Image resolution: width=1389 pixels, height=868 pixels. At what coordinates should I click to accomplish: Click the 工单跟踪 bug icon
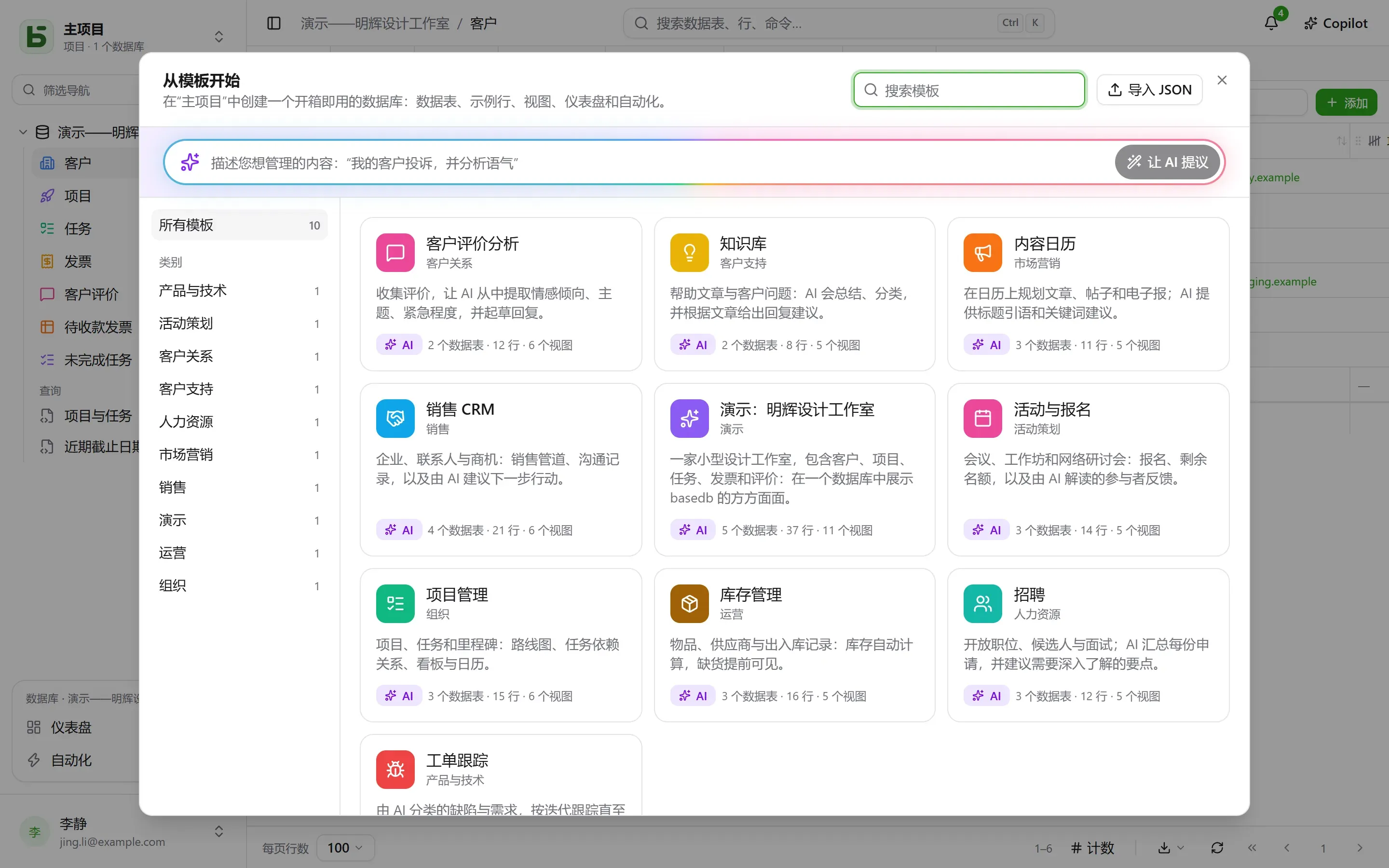pyautogui.click(x=395, y=769)
